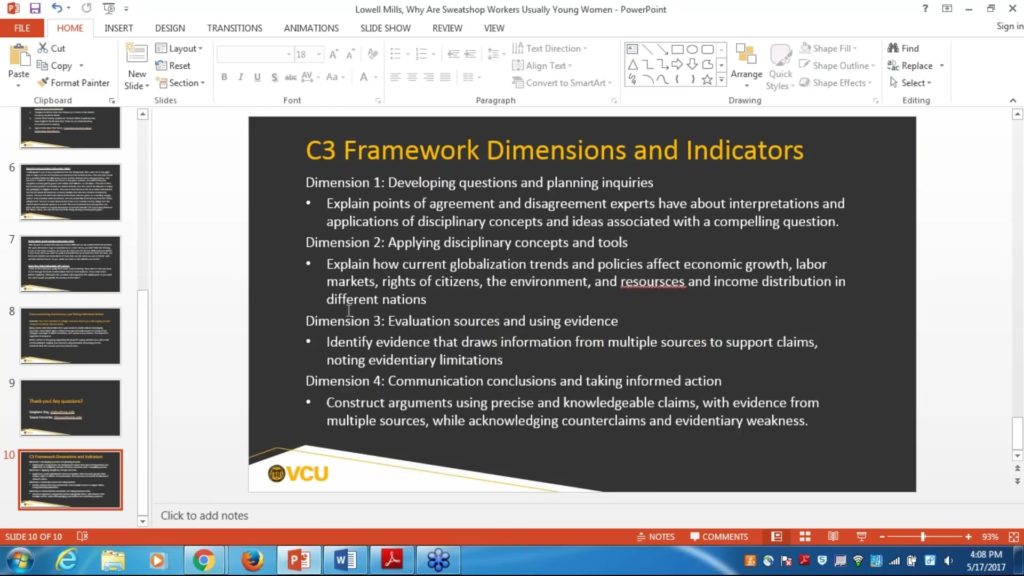Viewport: 1024px width, 576px height.
Task: Click the Save icon in quick access toolbar
Action: pyautogui.click(x=35, y=9)
